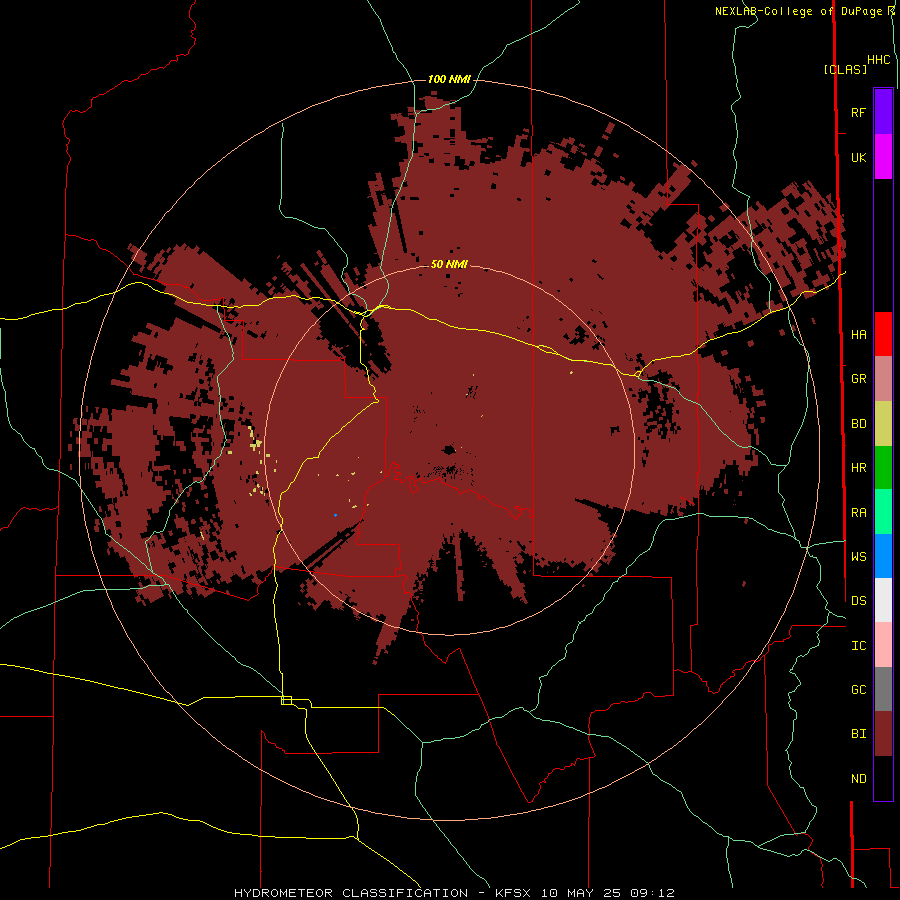Click the KFSX radar station identifier

click(x=513, y=893)
